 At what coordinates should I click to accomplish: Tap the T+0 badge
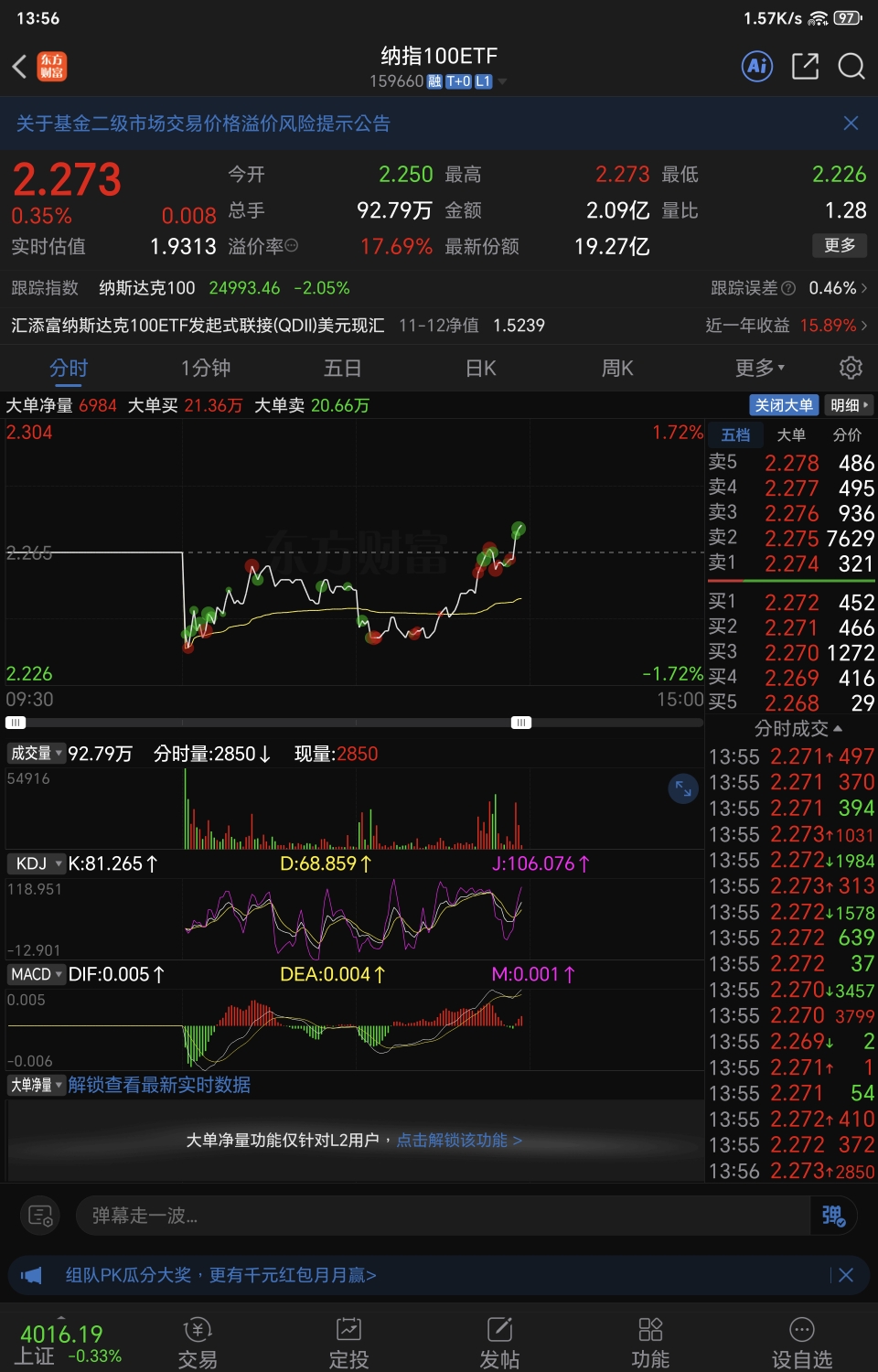(x=458, y=81)
